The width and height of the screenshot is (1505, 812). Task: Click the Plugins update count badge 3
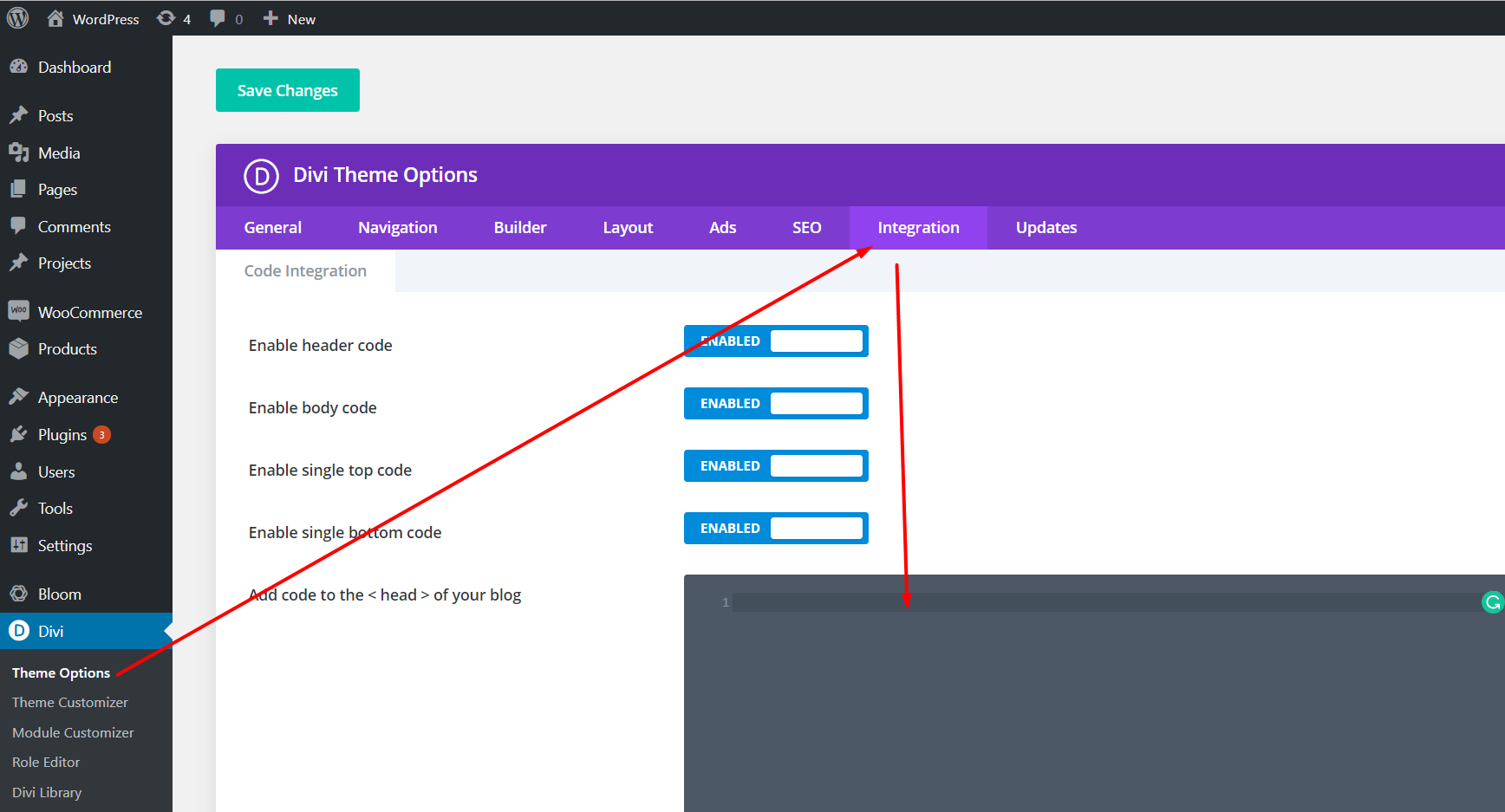coord(102,435)
